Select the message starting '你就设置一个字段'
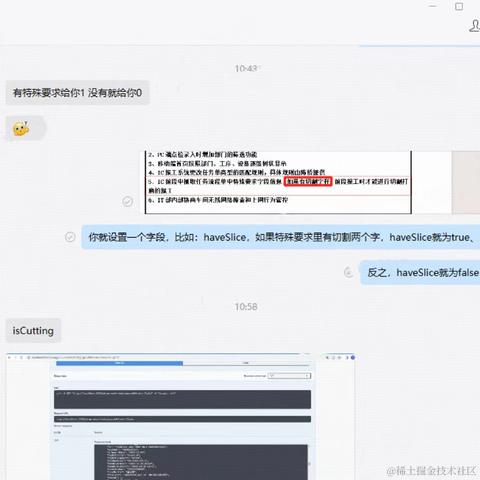480x480 pixels. (x=281, y=237)
